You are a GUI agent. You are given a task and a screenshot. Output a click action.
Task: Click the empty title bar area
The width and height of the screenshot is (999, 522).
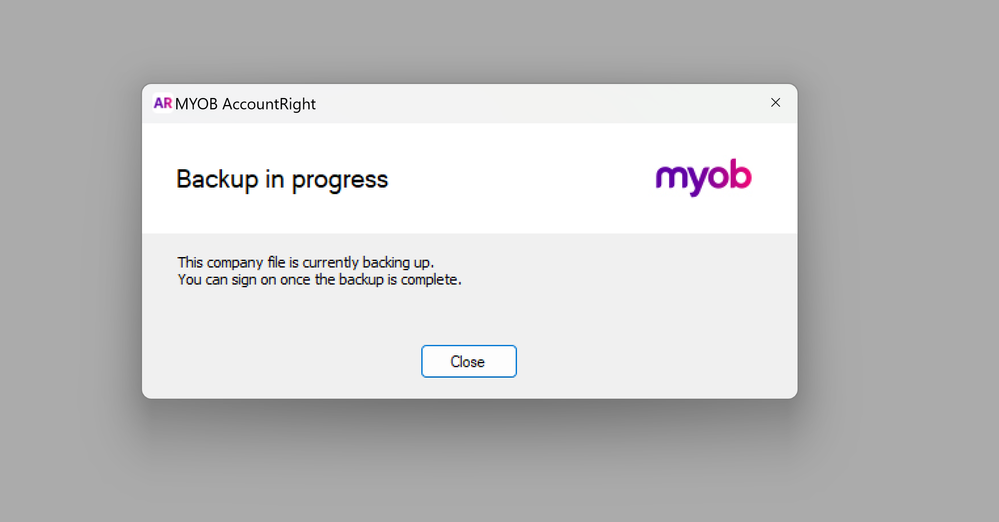pos(540,104)
